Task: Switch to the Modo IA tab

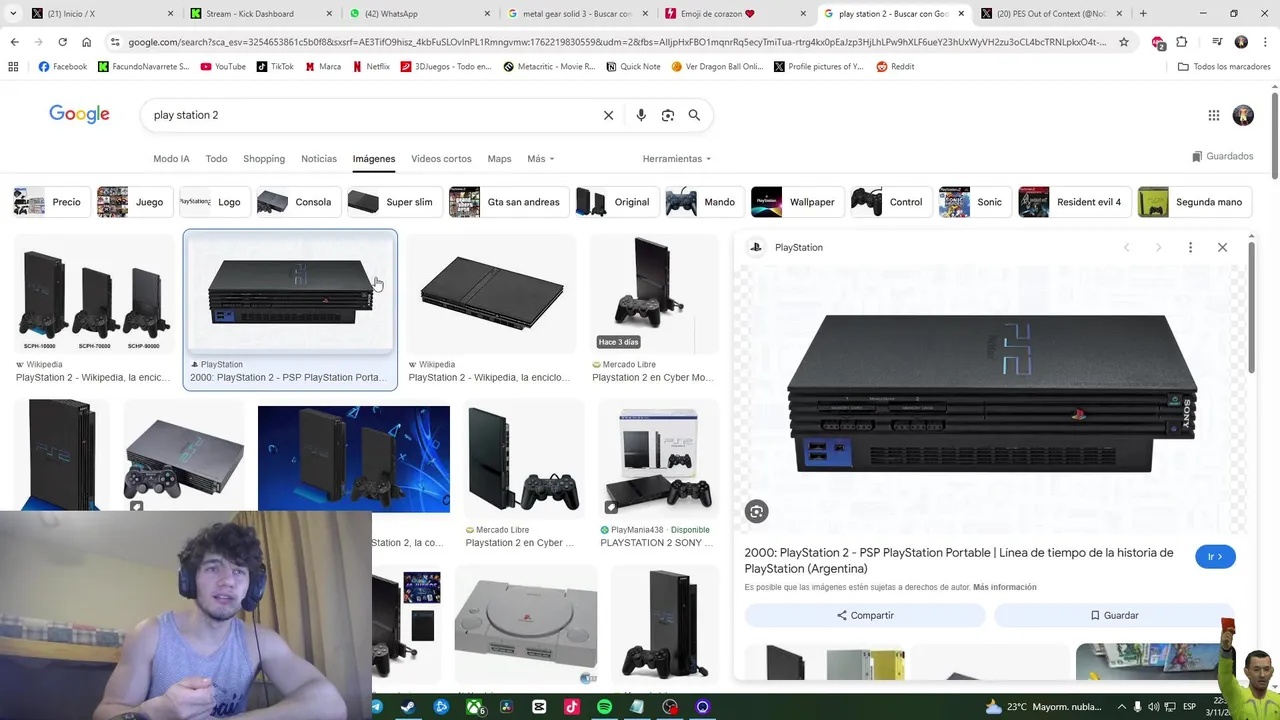Action: (171, 159)
